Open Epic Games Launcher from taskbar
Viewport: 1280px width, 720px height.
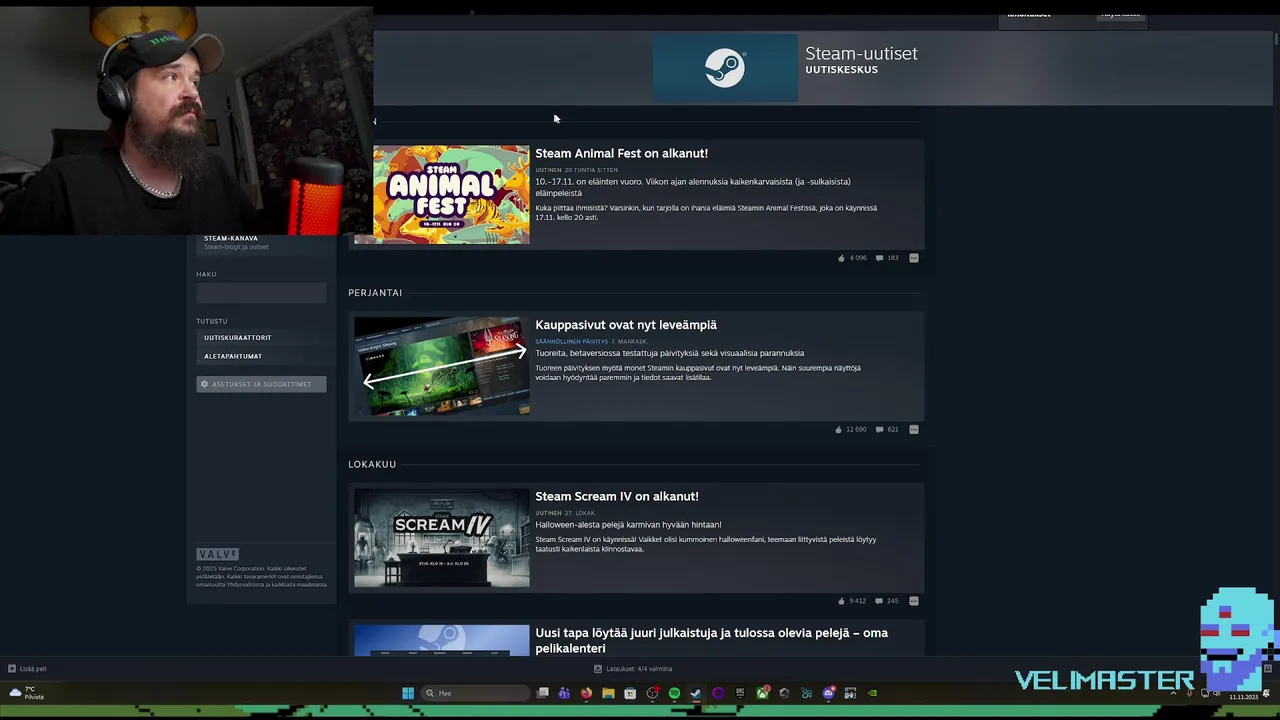point(740,693)
